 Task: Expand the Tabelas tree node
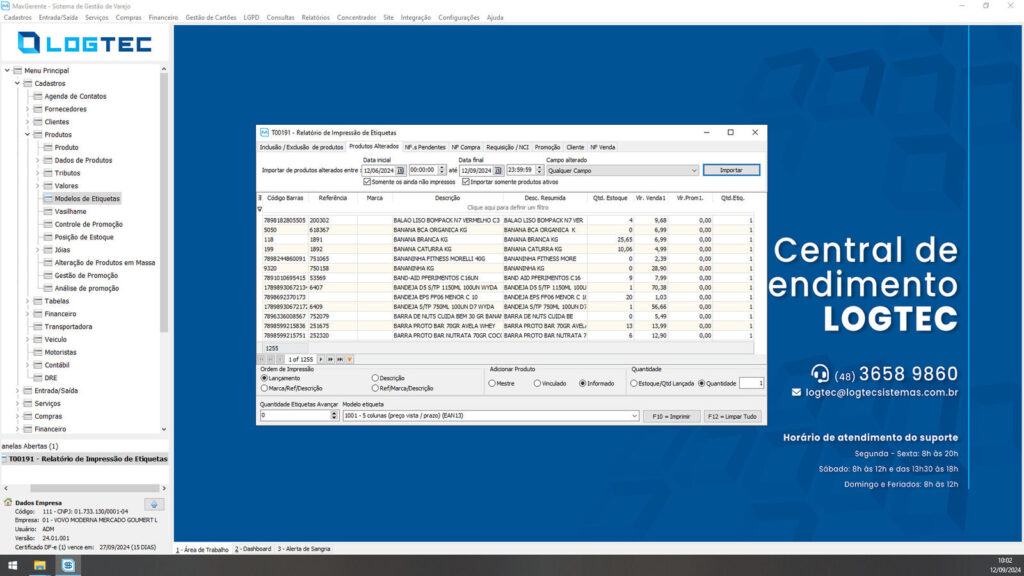[27, 301]
